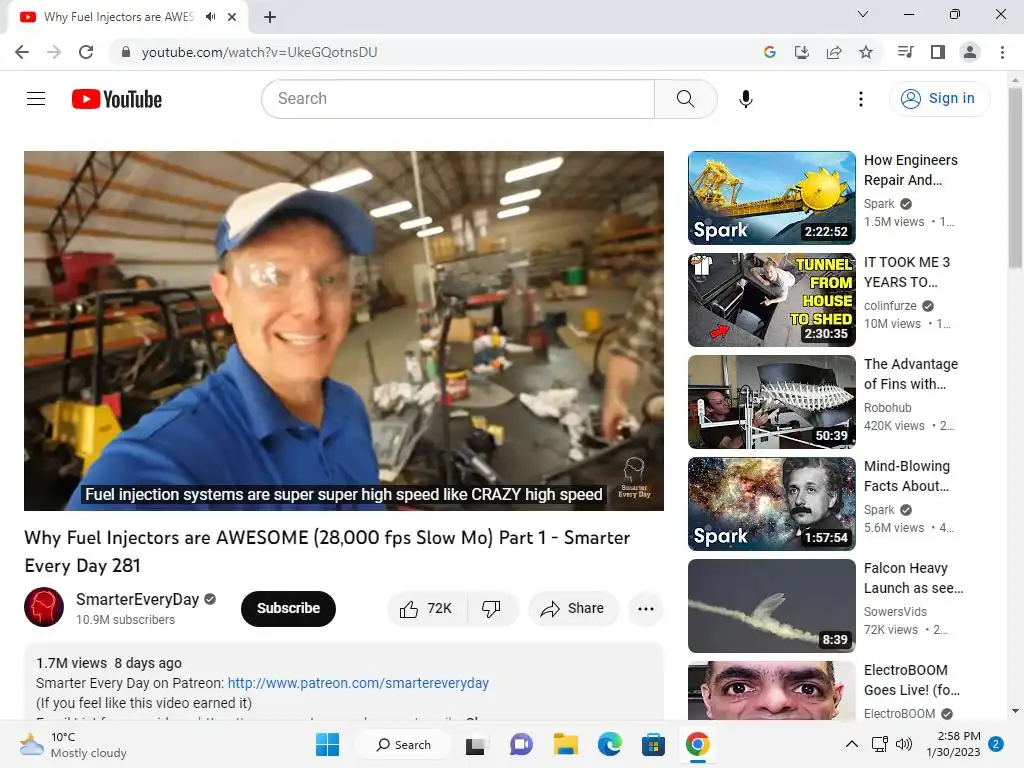Screen dimensions: 1024x768
Task: Reload the YouTube page
Action: coord(86,52)
